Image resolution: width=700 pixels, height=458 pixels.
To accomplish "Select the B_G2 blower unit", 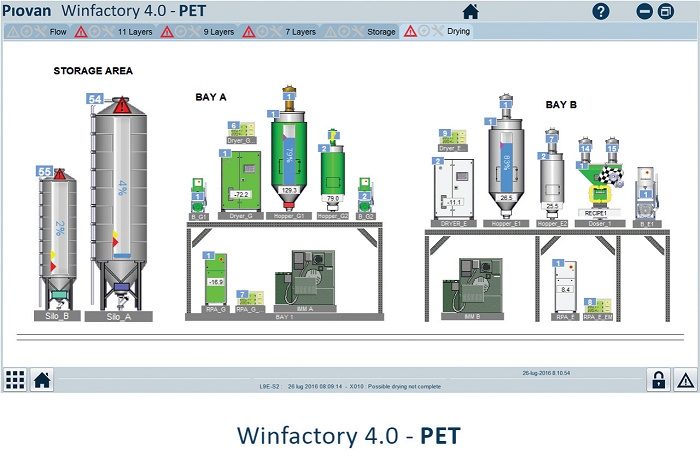I will 365,195.
